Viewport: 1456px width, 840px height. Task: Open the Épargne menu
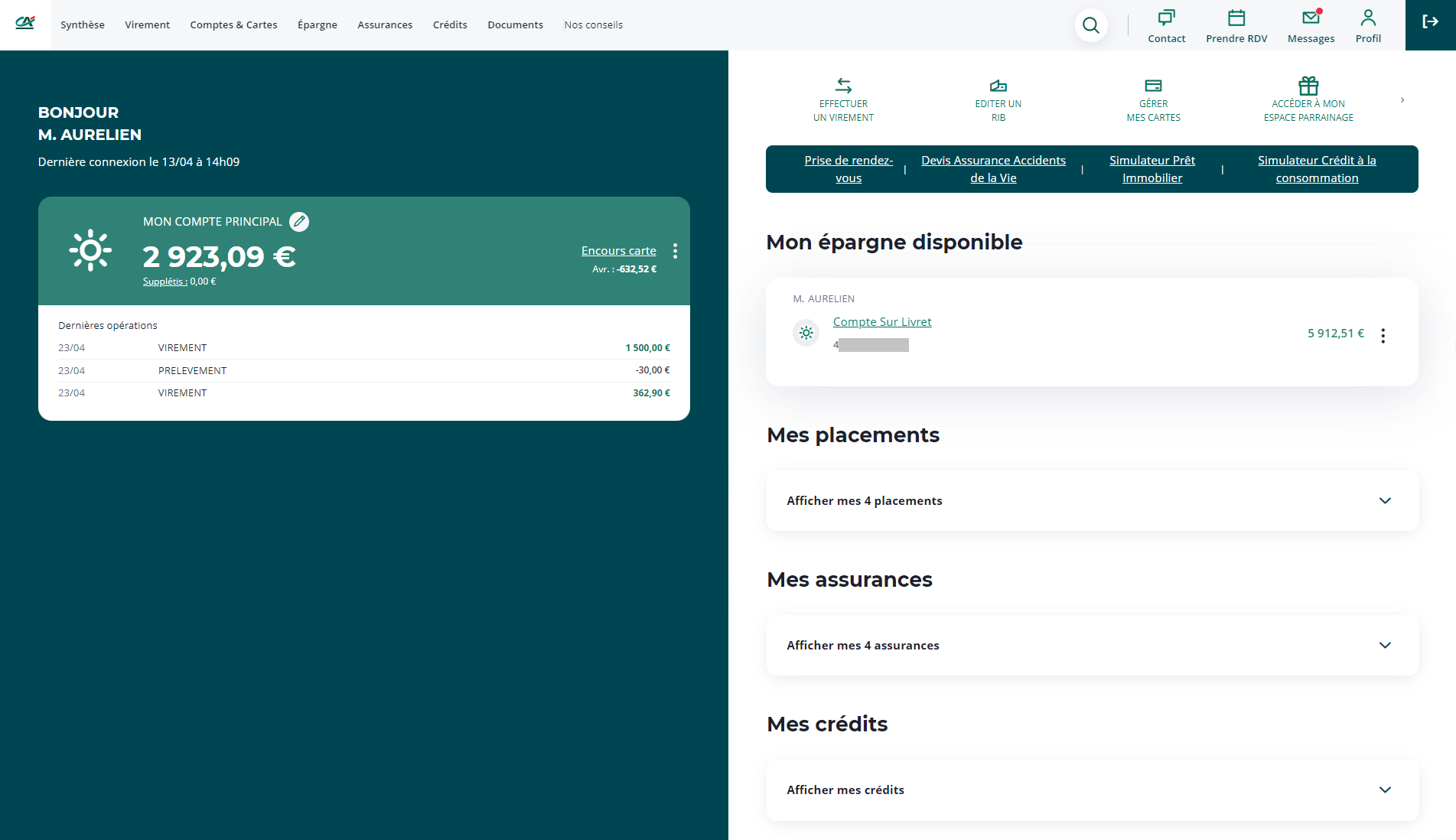point(317,25)
